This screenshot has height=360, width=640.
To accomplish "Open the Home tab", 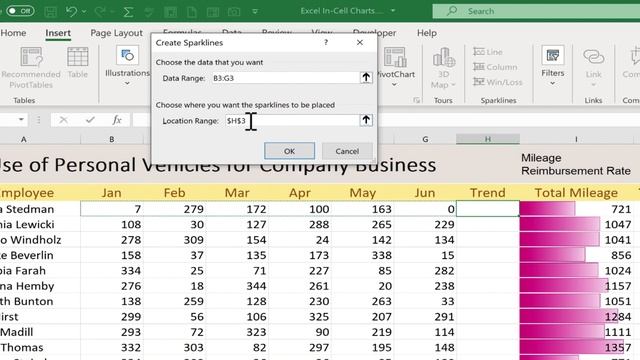I will click(x=13, y=33).
